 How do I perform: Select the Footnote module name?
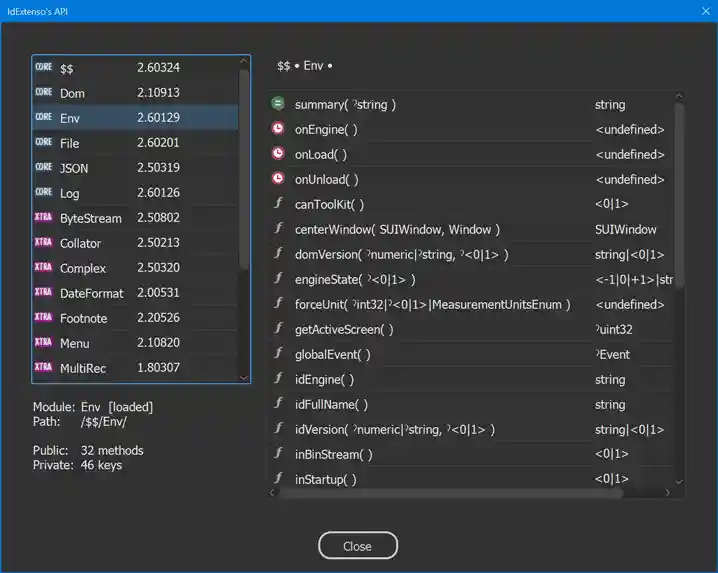point(83,318)
